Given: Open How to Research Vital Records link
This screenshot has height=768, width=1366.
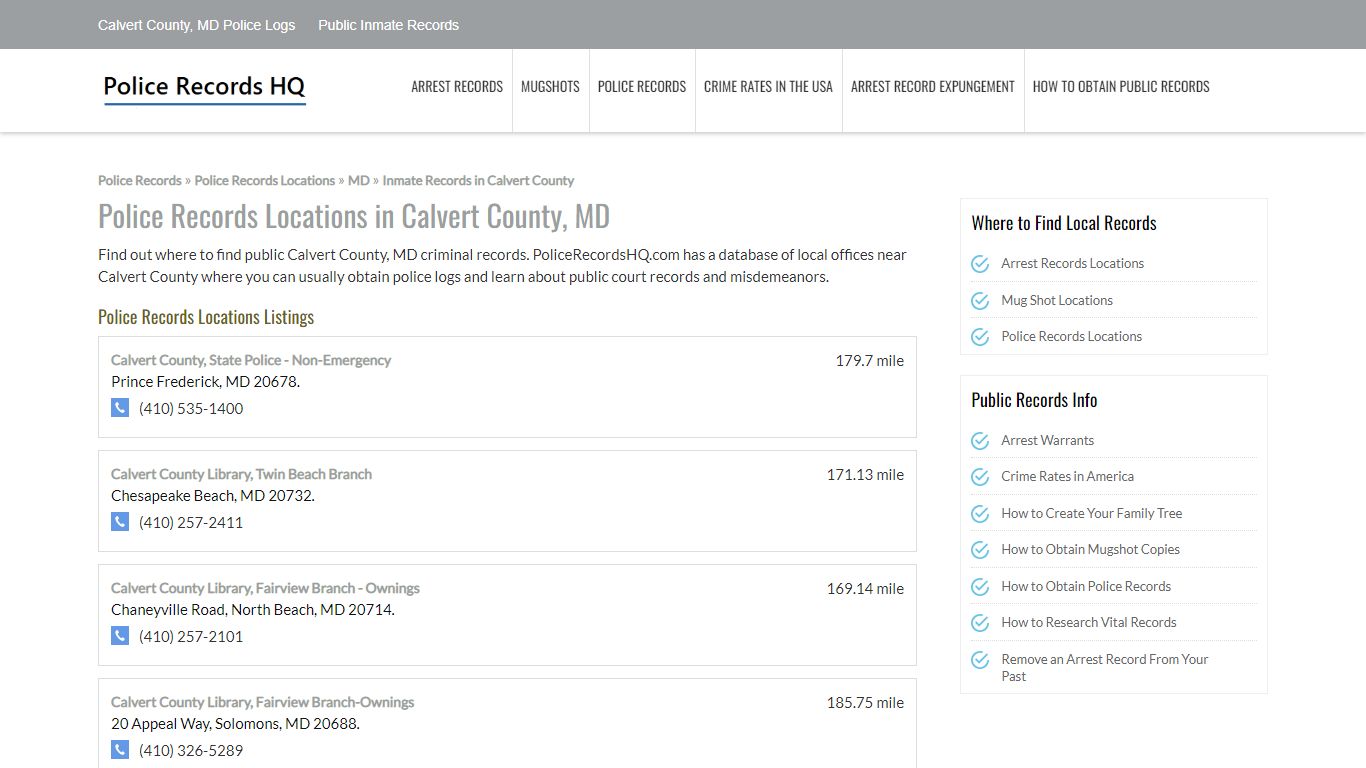Looking at the screenshot, I should (1089, 622).
